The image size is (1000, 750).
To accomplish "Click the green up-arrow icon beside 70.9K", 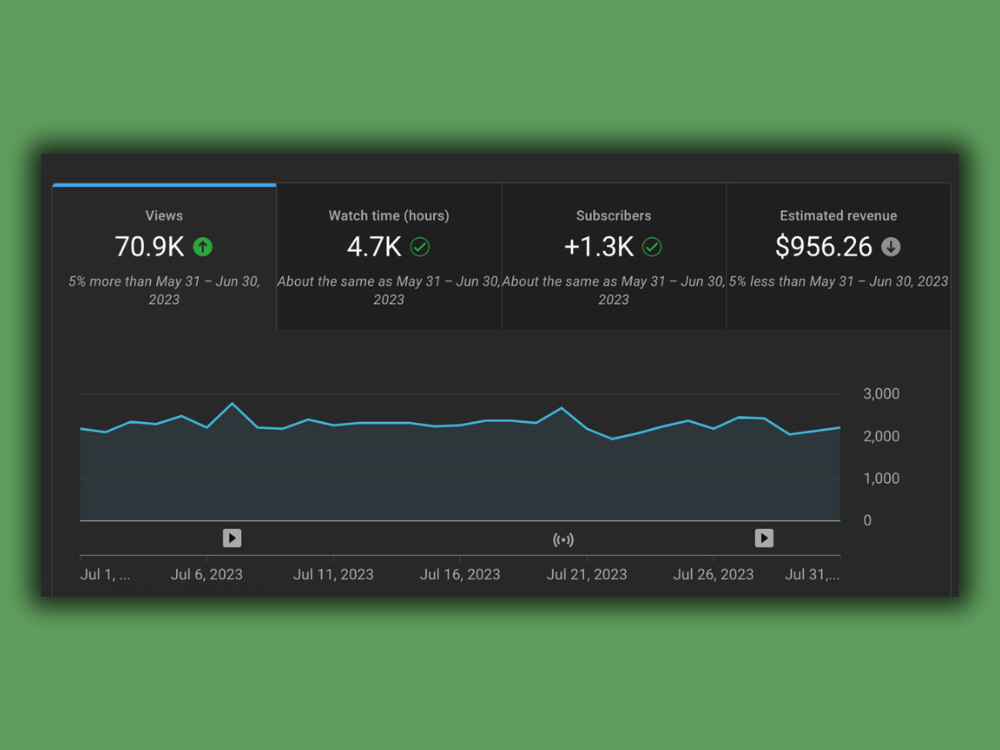I will point(203,247).
